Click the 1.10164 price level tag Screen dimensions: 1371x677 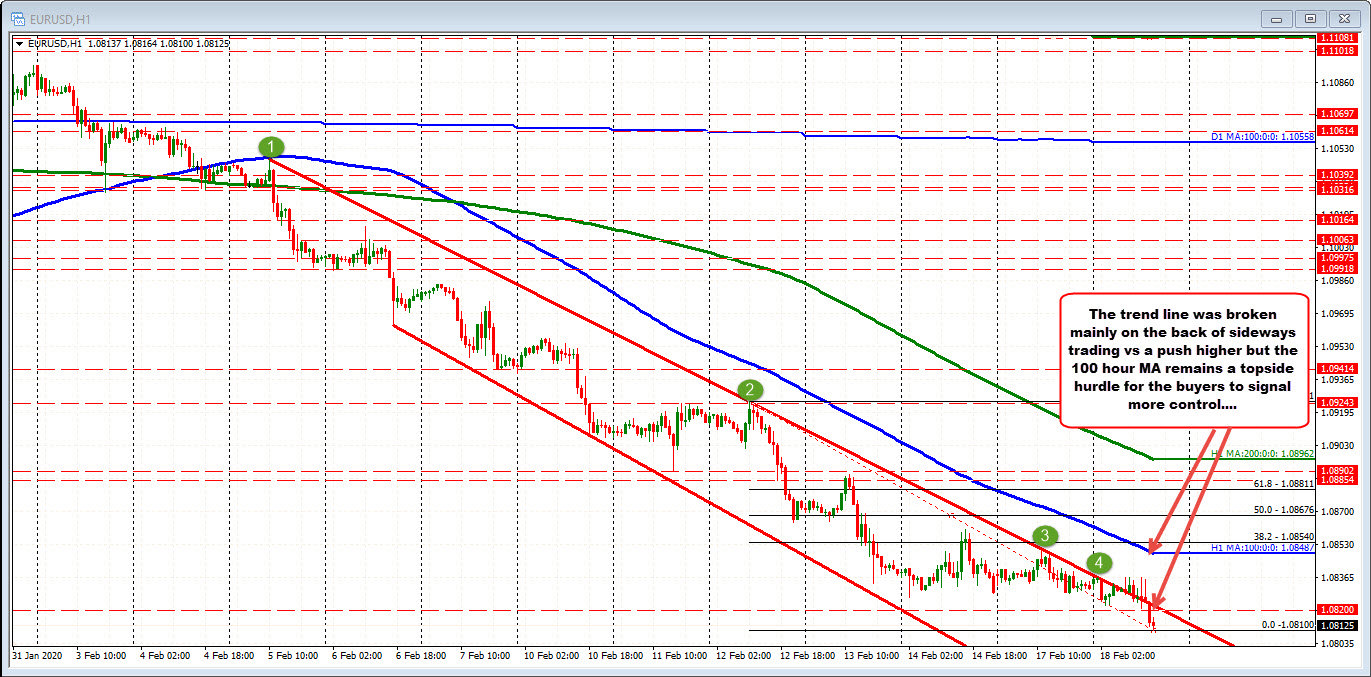pos(1337,219)
